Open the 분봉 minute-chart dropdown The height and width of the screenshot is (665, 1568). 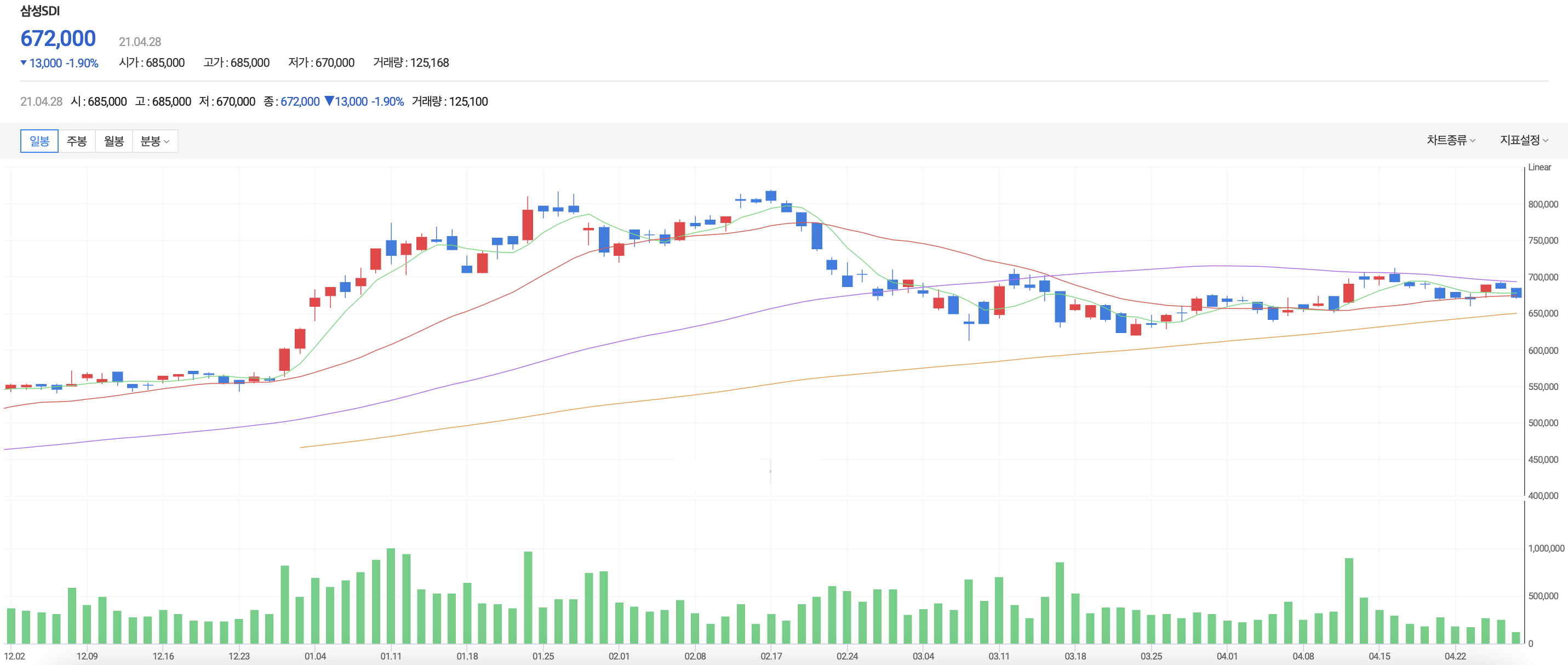click(154, 141)
